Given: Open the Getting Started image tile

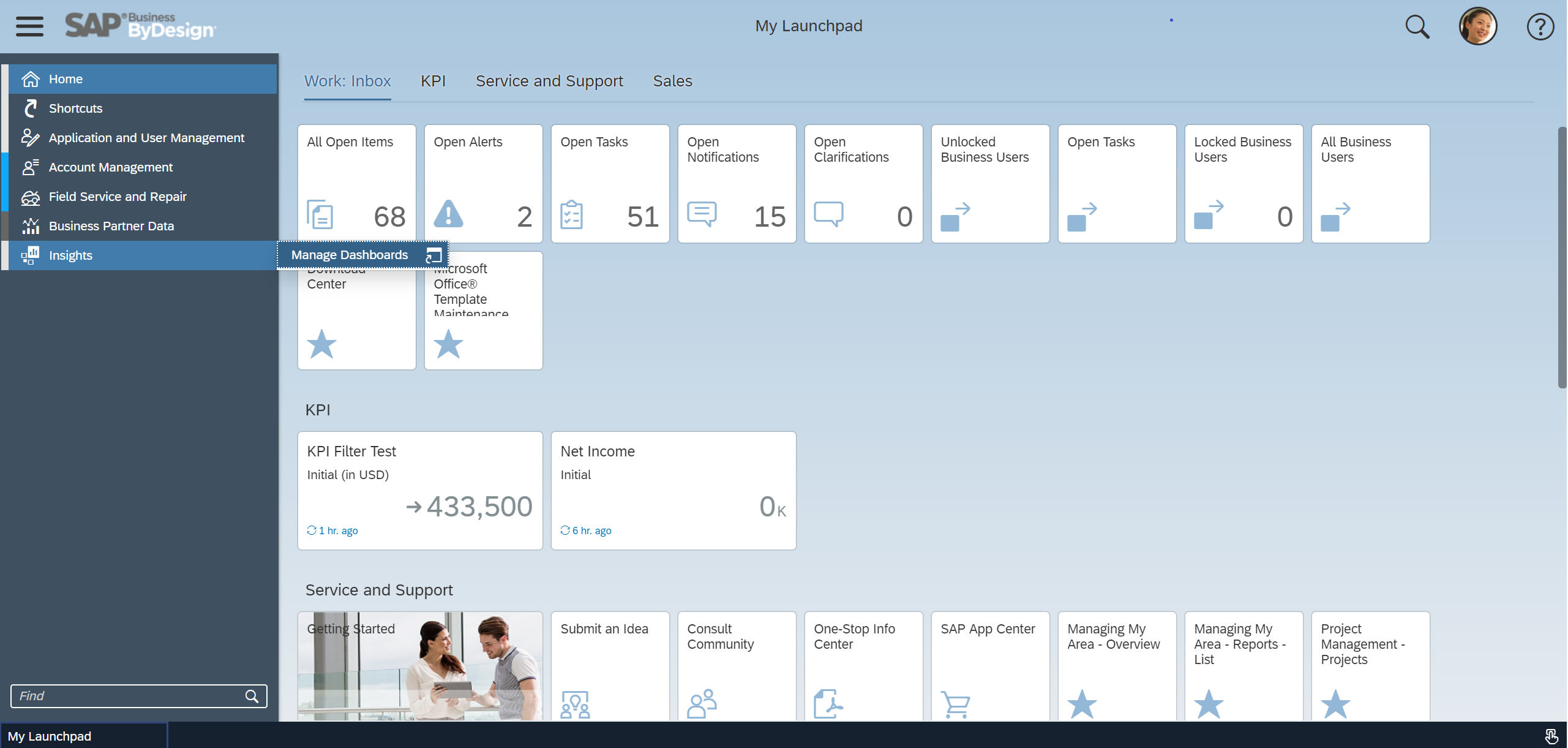Looking at the screenshot, I should point(420,666).
